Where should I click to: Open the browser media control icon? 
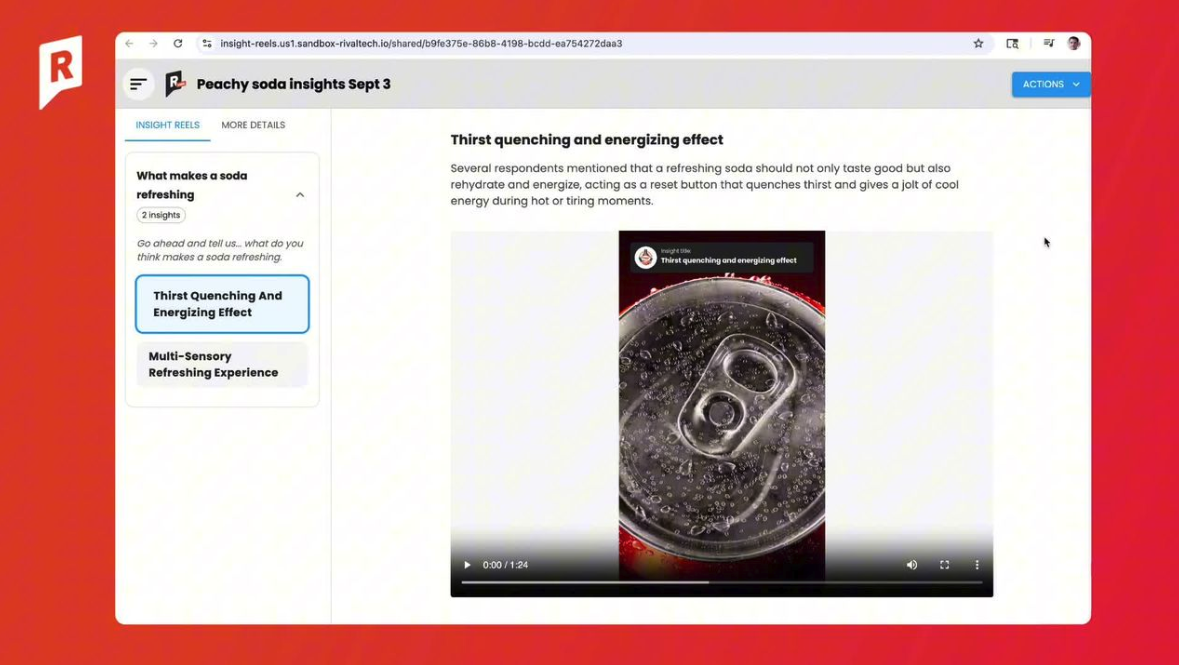click(x=1048, y=44)
